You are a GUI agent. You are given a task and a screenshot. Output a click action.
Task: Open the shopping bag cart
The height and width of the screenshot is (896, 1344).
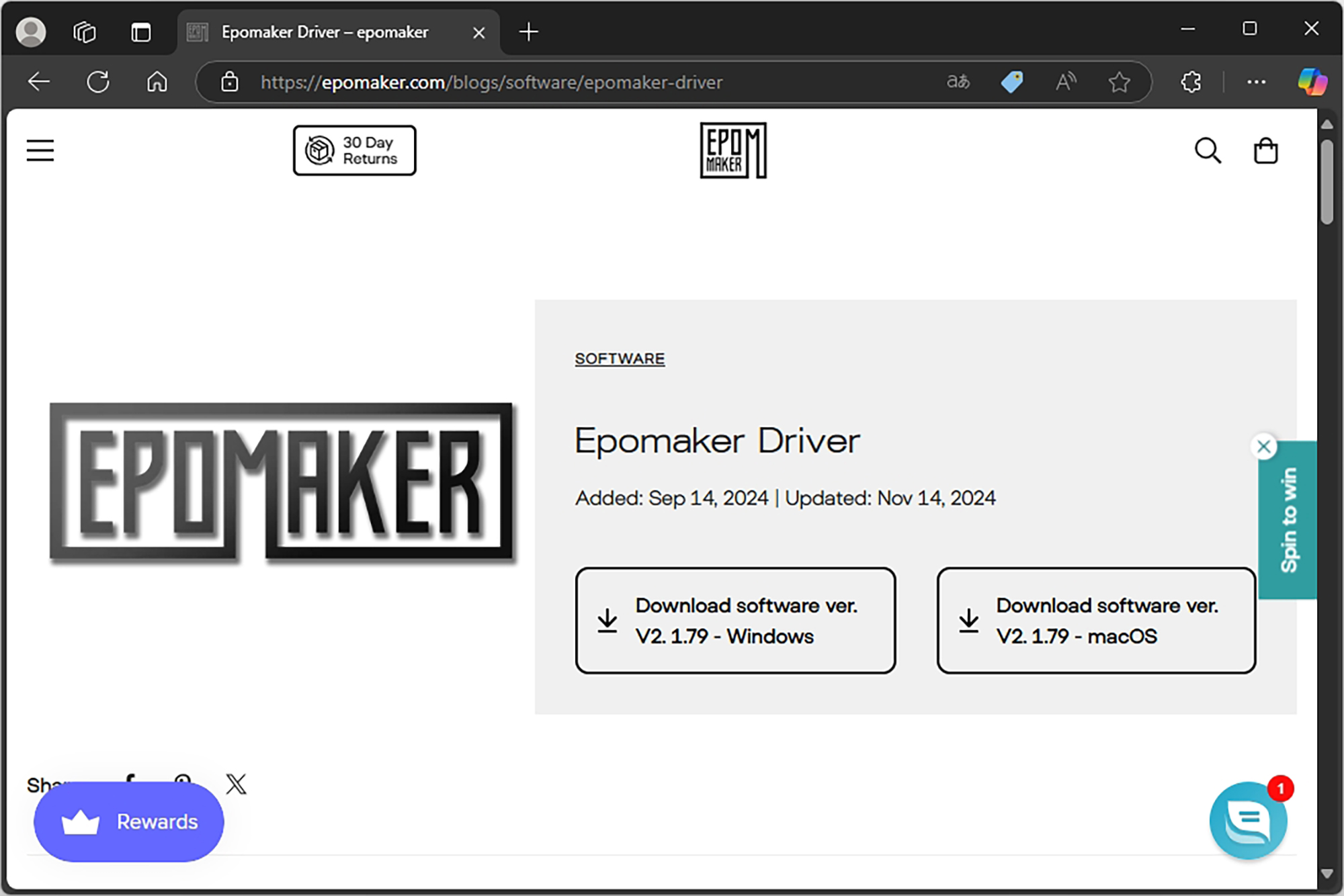tap(1265, 150)
